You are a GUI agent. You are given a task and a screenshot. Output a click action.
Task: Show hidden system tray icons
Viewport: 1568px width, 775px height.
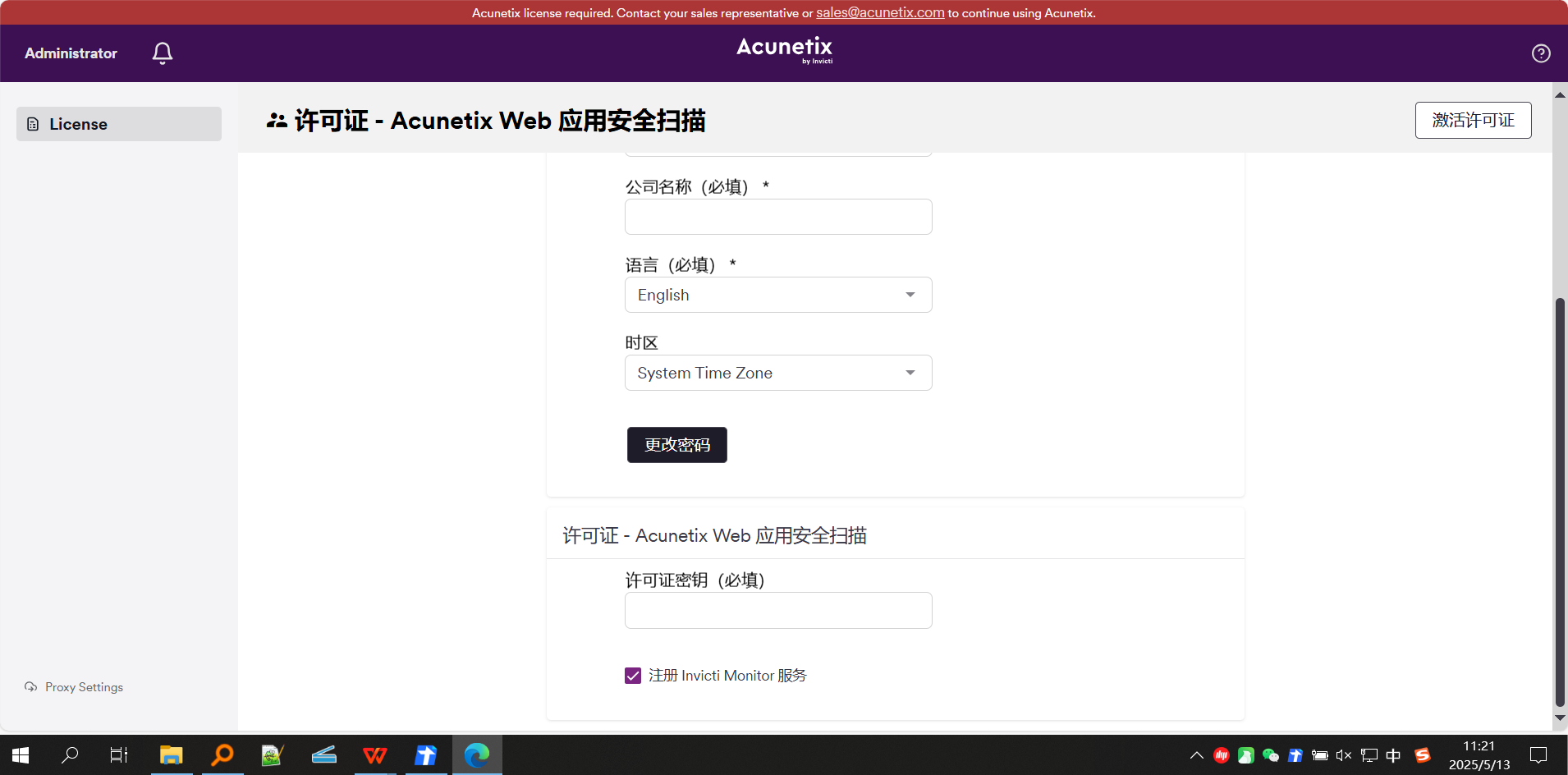click(1197, 755)
